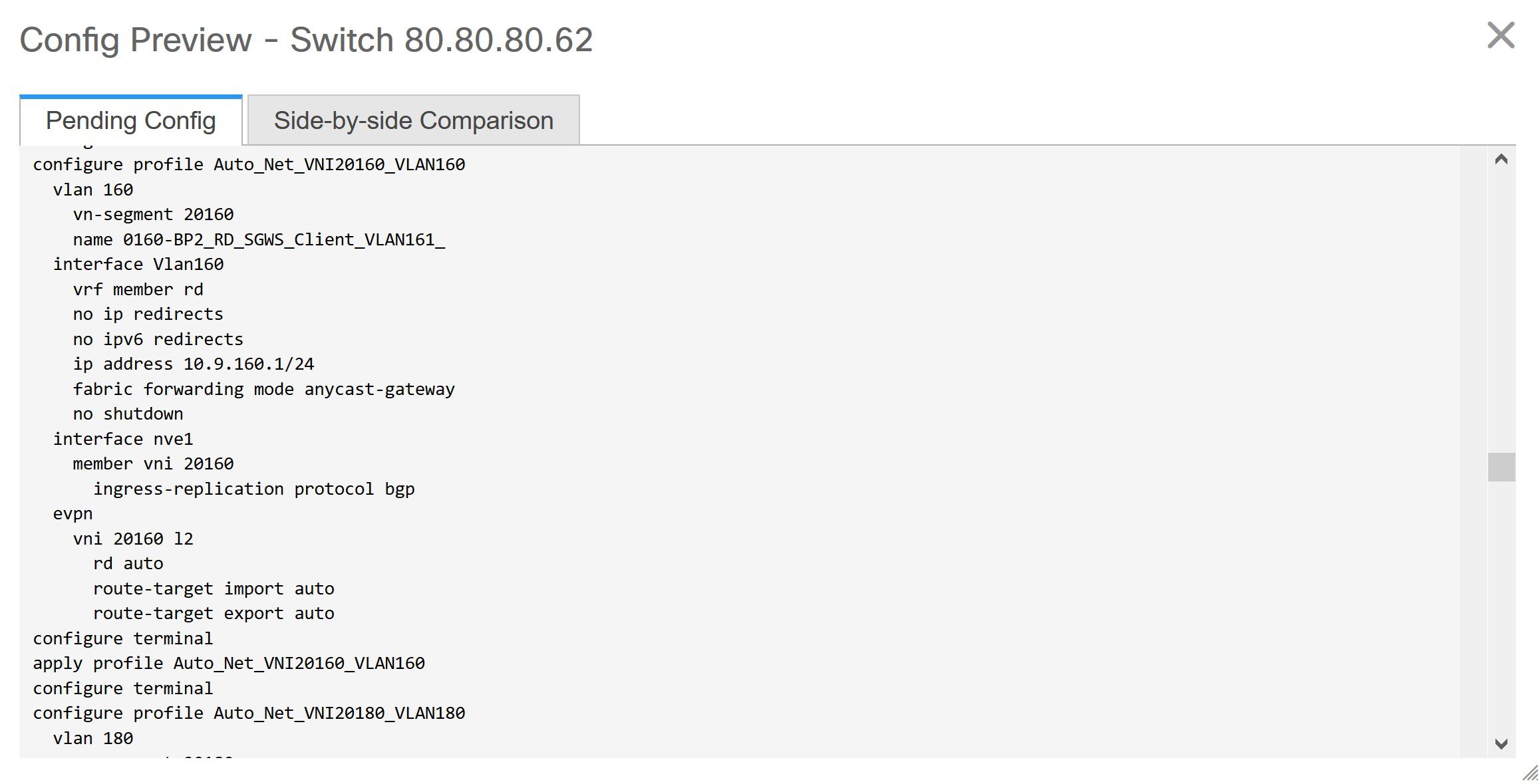Click 'ingress-replication protocol bgp' line
The image size is (1540, 784).
point(254,489)
